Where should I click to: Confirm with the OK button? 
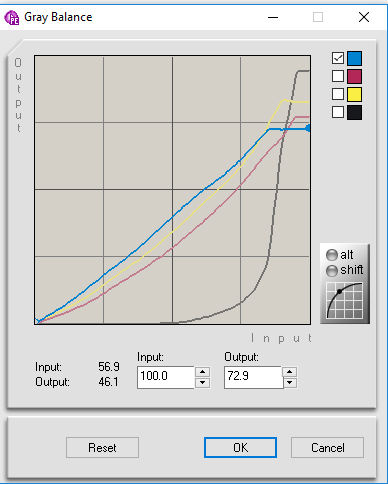[x=240, y=448]
